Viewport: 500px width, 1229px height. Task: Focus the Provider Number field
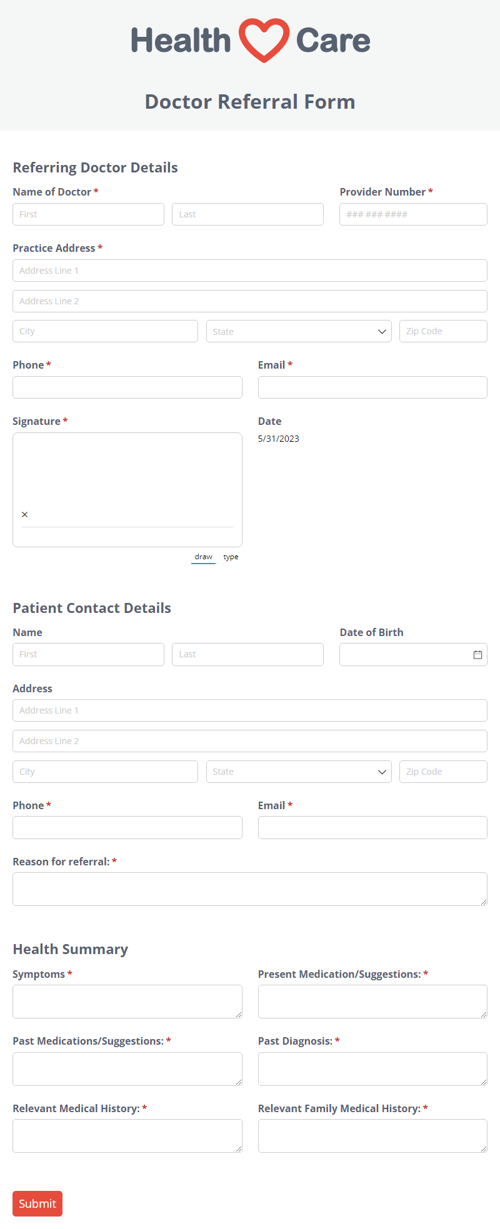pos(413,214)
